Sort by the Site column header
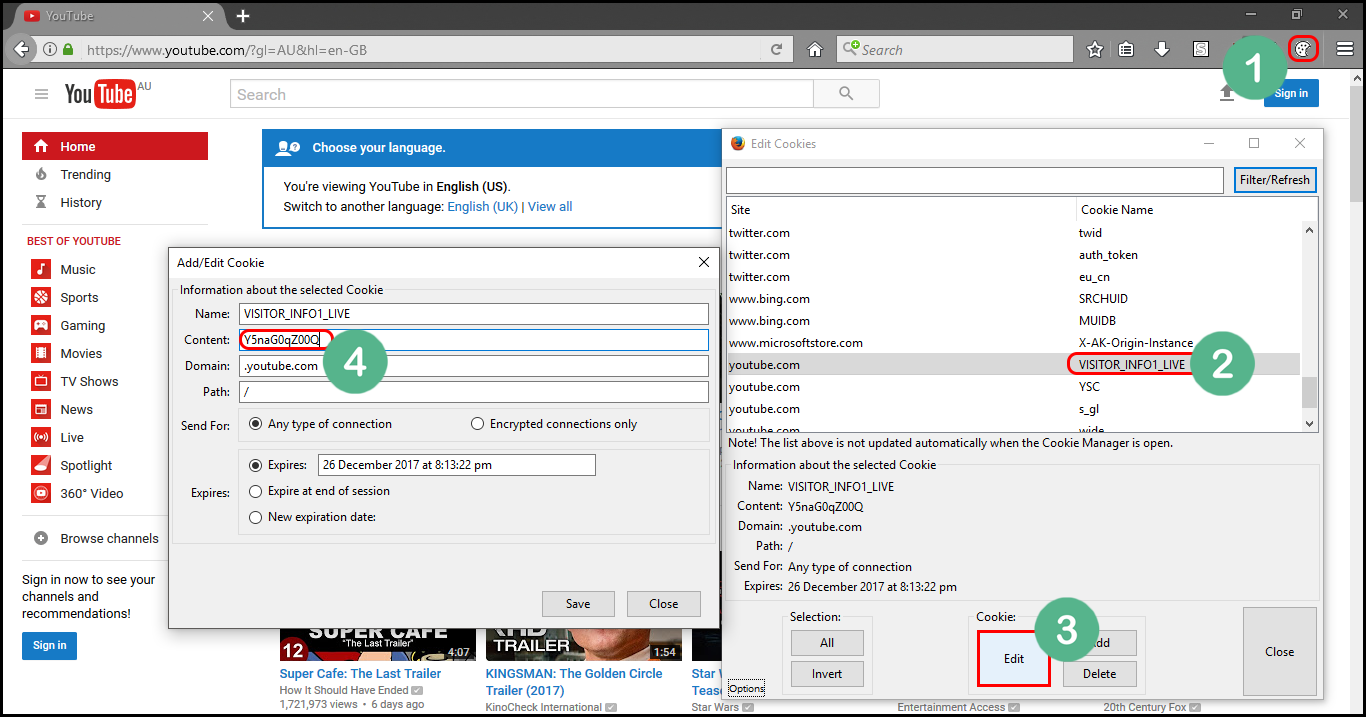 tap(901, 210)
